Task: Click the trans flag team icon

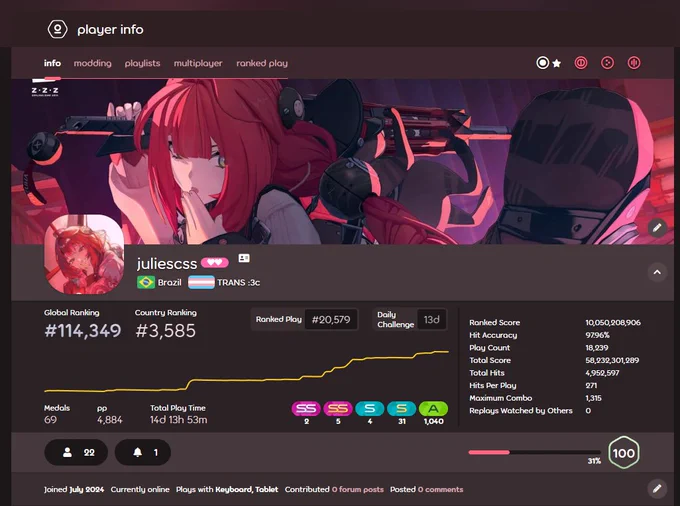Action: [x=201, y=282]
